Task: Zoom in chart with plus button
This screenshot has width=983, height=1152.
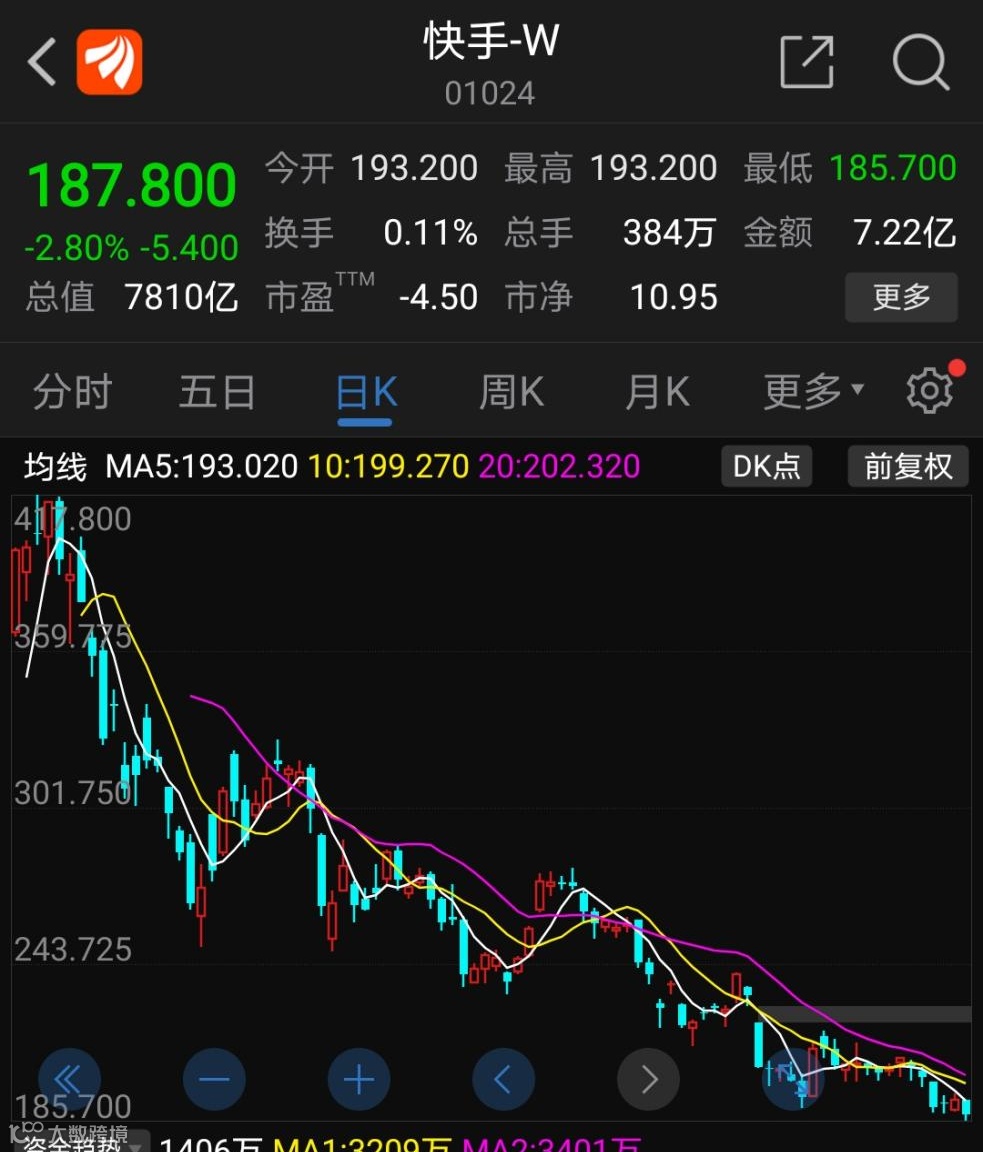Action: pos(359,1079)
